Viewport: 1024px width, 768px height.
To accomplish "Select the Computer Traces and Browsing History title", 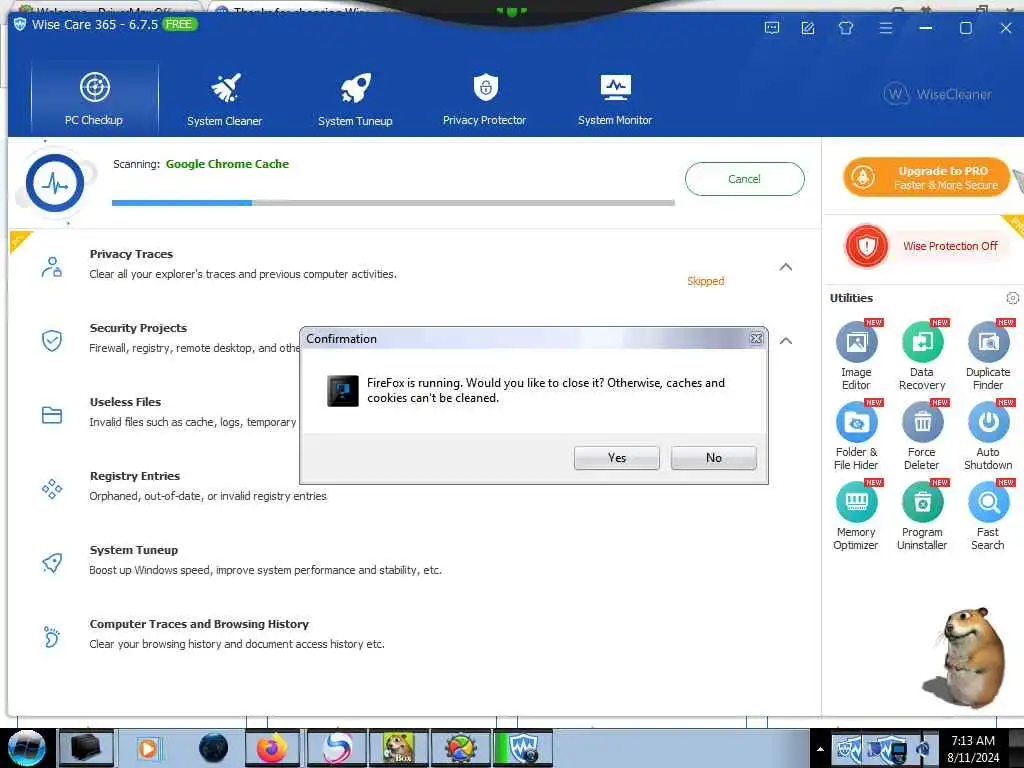I will coord(199,624).
